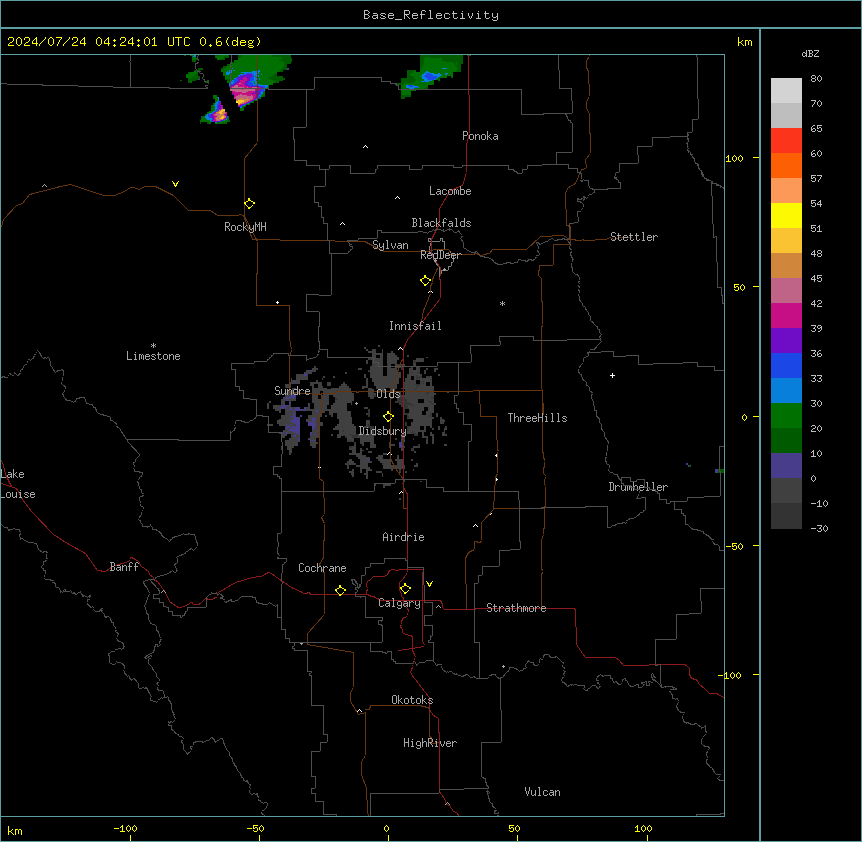
Task: Click the Cochrane label
Action: (x=322, y=568)
